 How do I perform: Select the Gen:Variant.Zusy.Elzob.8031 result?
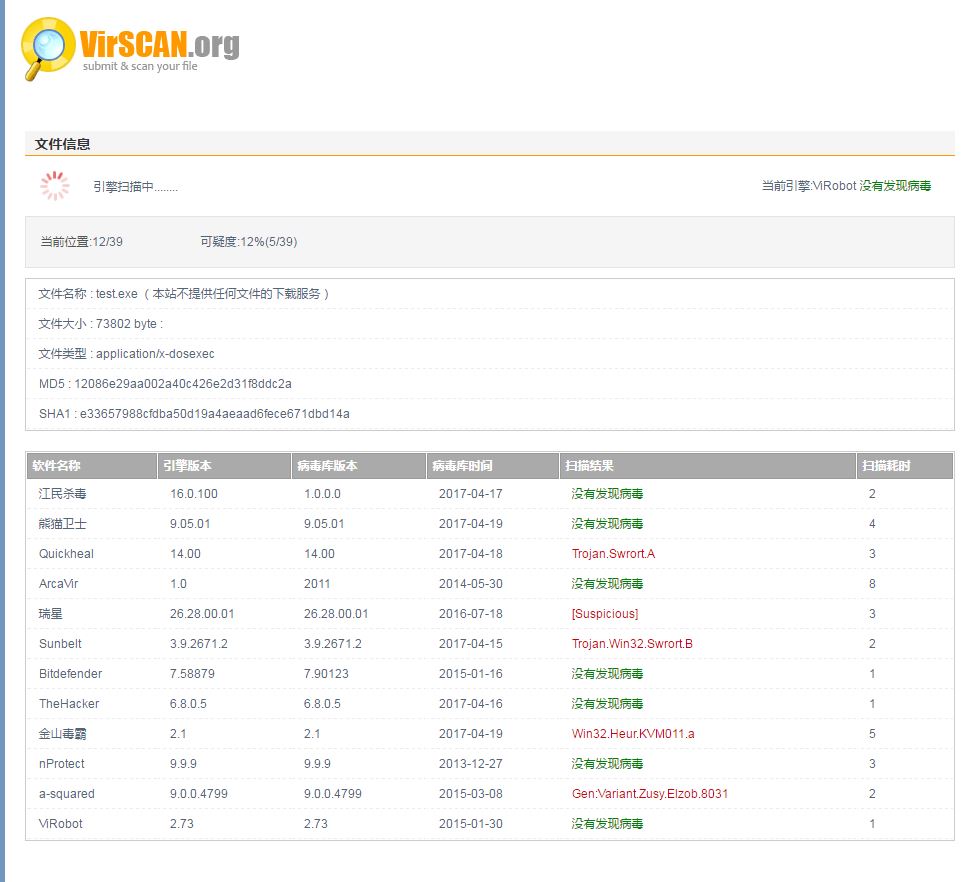click(x=650, y=794)
